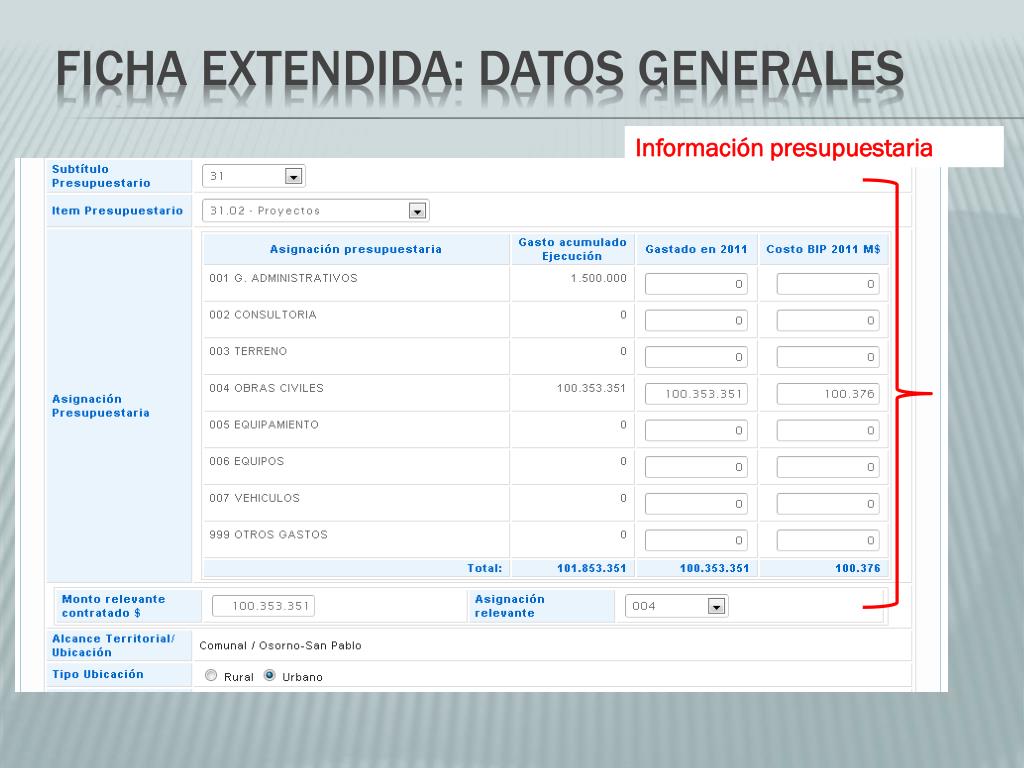Click the Costo BIP total 100.376
The width and height of the screenshot is (1024, 768).
(857, 568)
